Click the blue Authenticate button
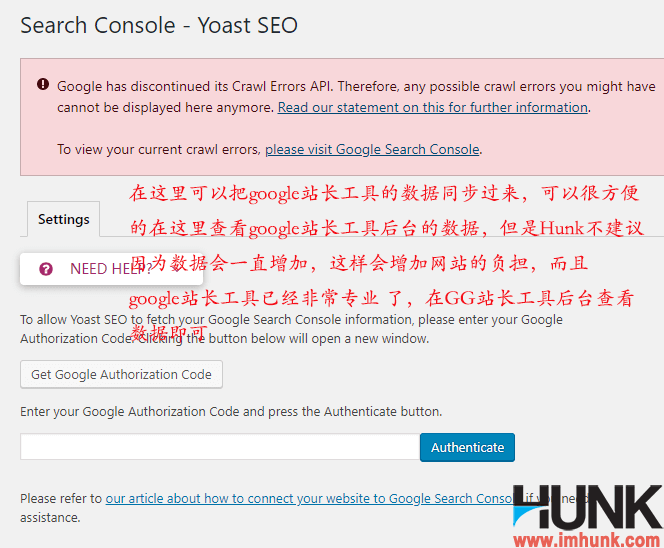664x548 pixels. point(468,447)
